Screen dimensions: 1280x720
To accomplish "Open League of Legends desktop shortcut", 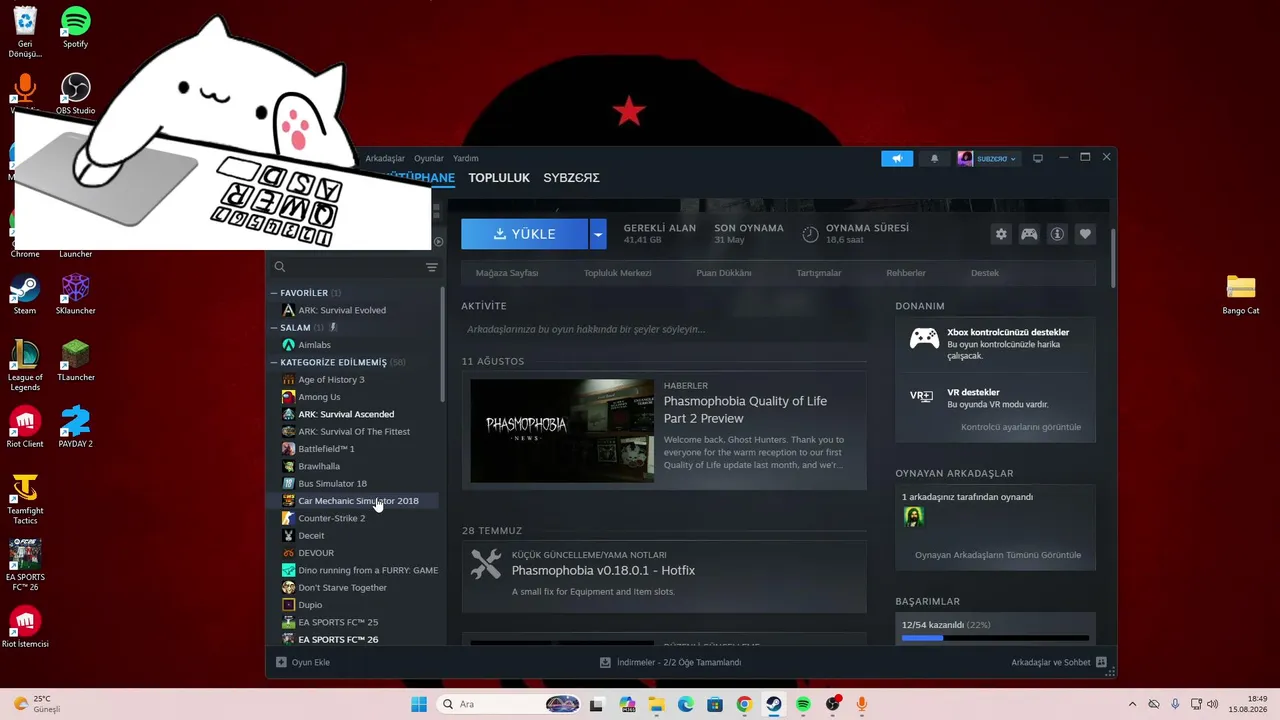I will 25,366.
